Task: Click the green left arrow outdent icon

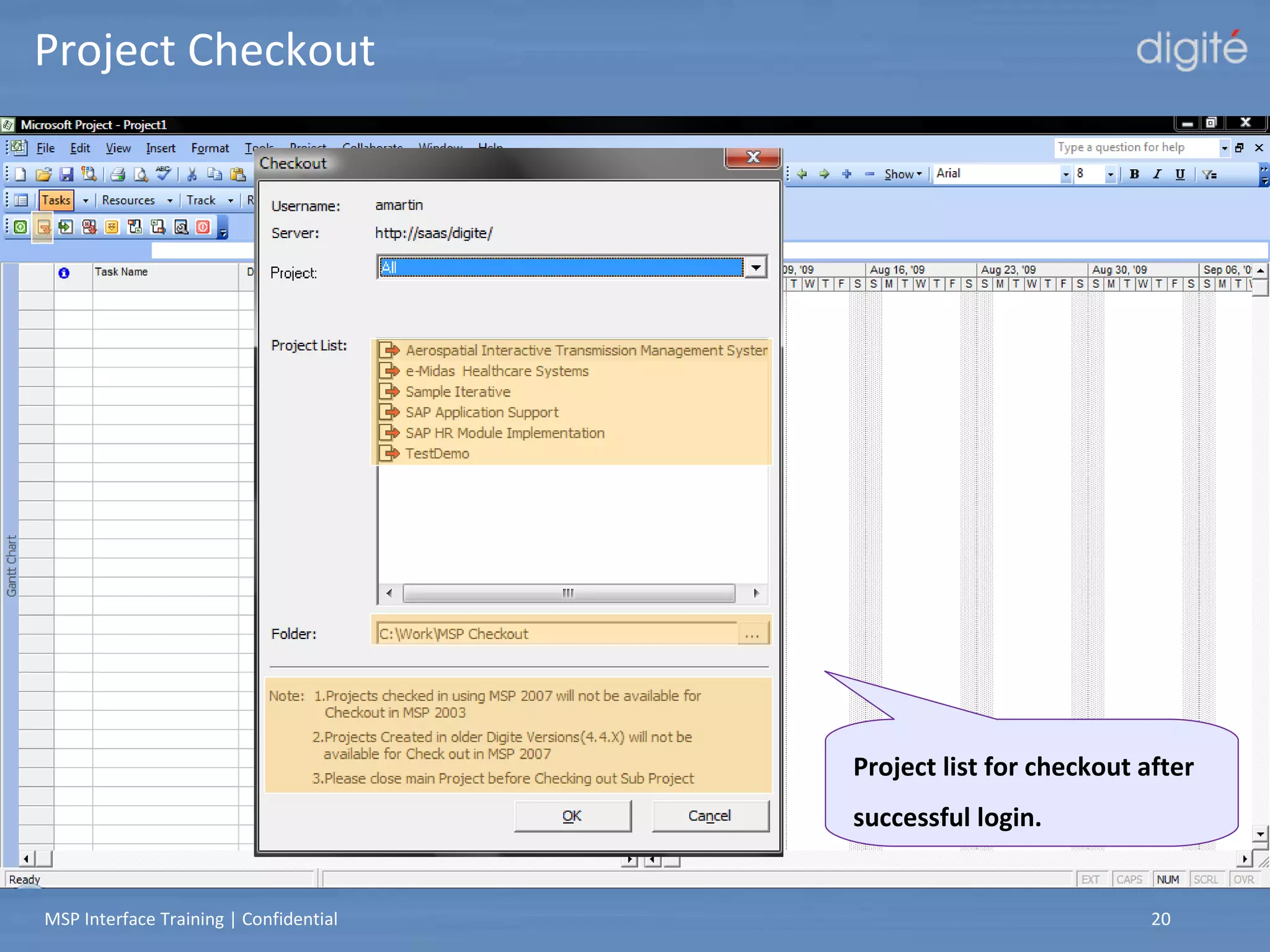Action: point(802,174)
